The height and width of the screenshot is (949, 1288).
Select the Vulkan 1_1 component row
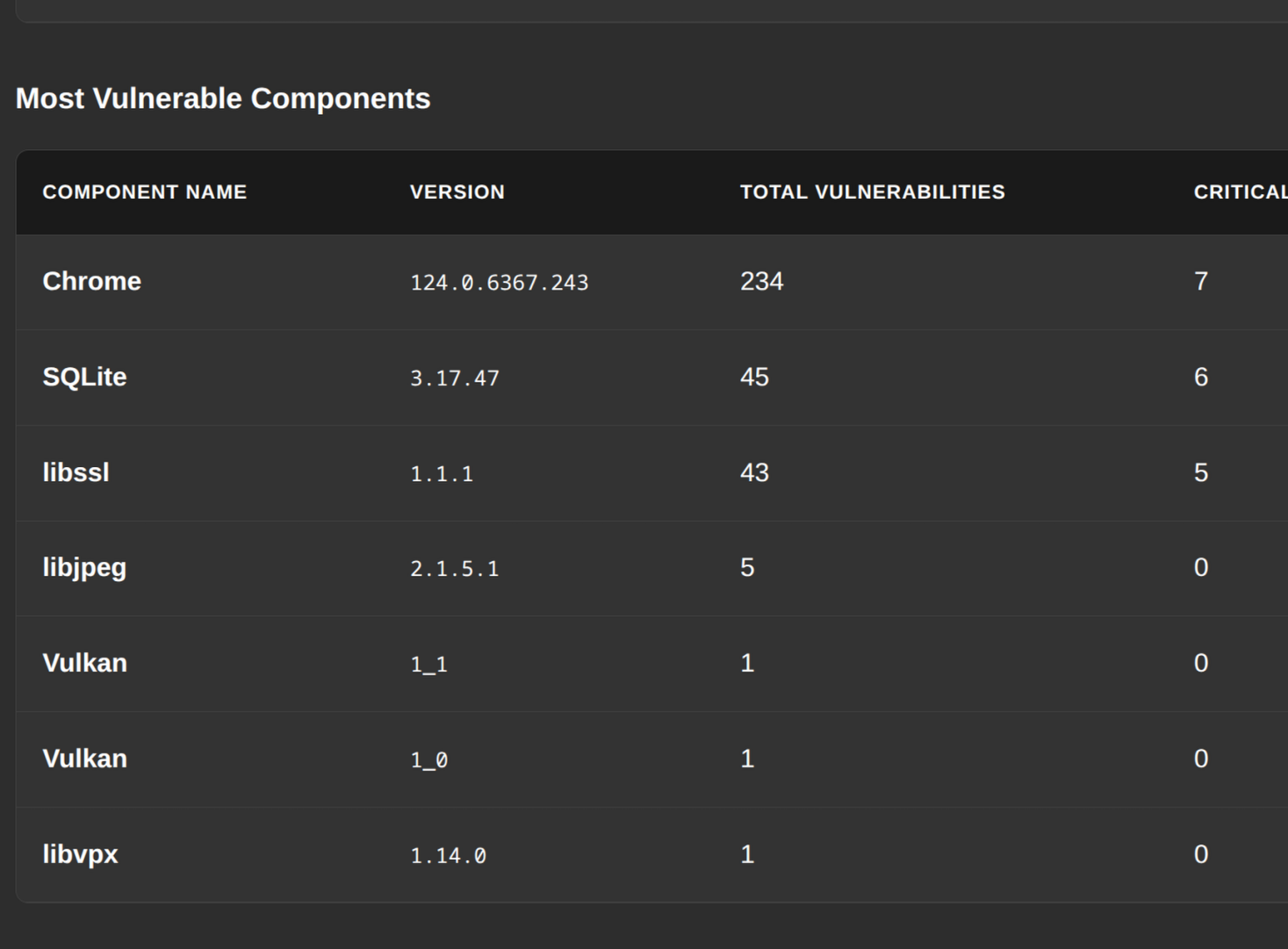(351, 664)
